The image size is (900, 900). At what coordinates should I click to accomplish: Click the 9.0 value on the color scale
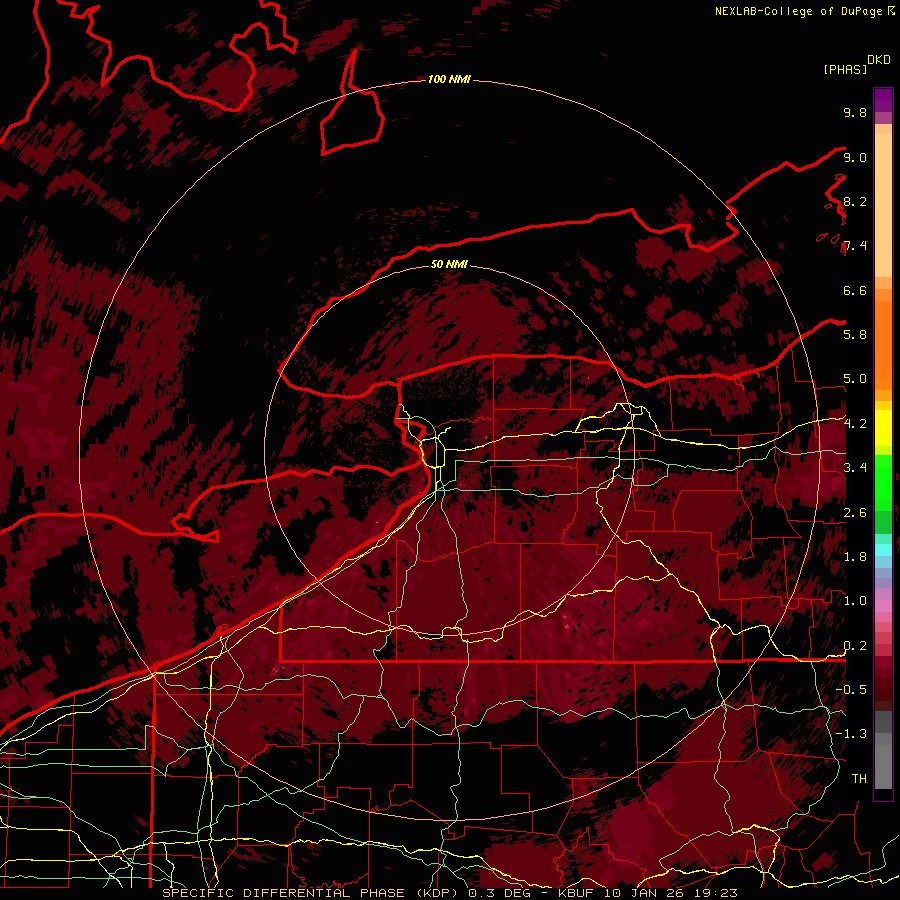[855, 157]
